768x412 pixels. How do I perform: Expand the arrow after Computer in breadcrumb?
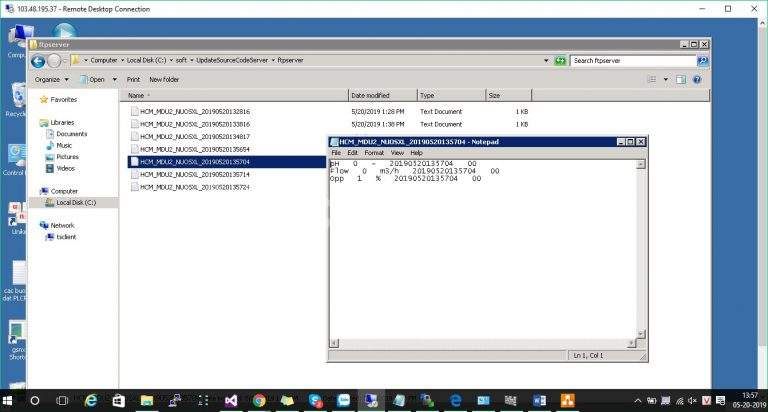[122, 60]
